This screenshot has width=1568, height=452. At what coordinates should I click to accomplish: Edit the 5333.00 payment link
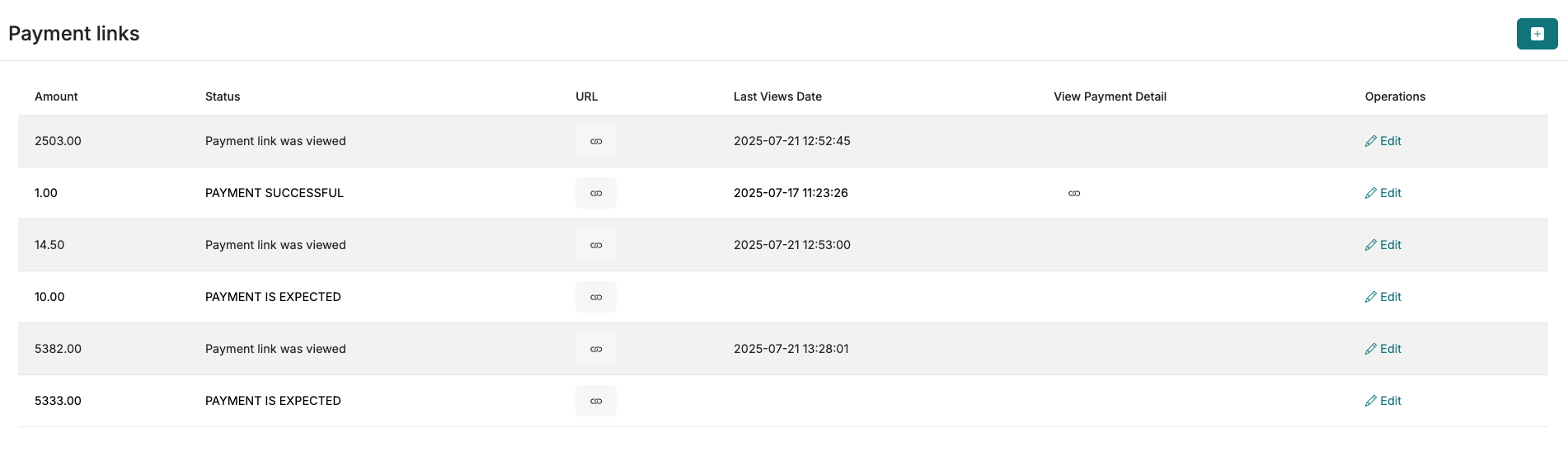click(1383, 401)
